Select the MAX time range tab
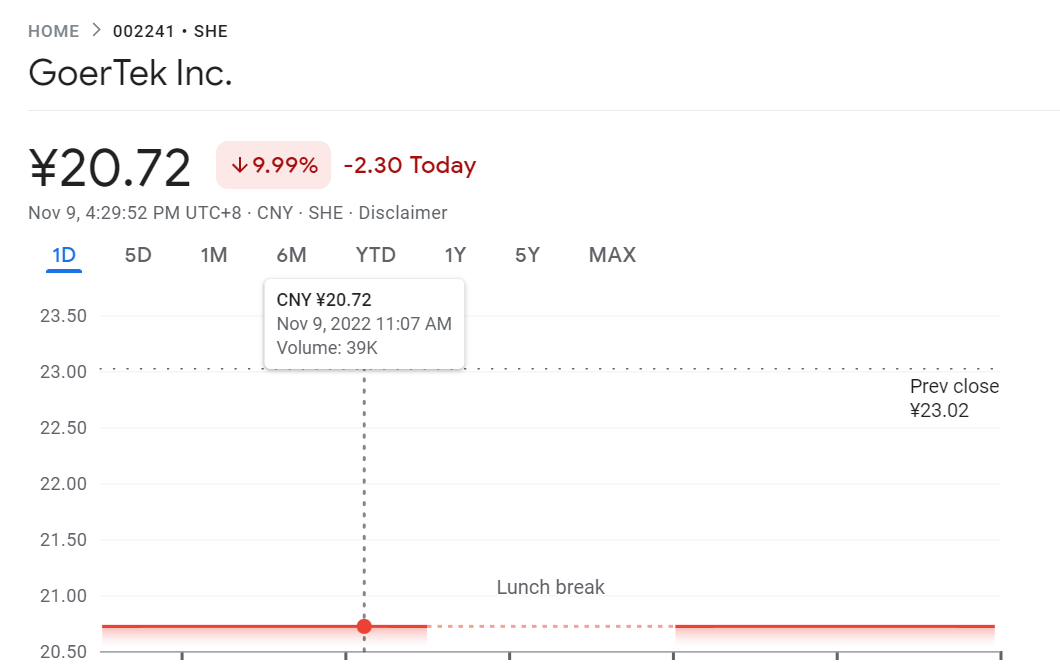 click(x=612, y=255)
